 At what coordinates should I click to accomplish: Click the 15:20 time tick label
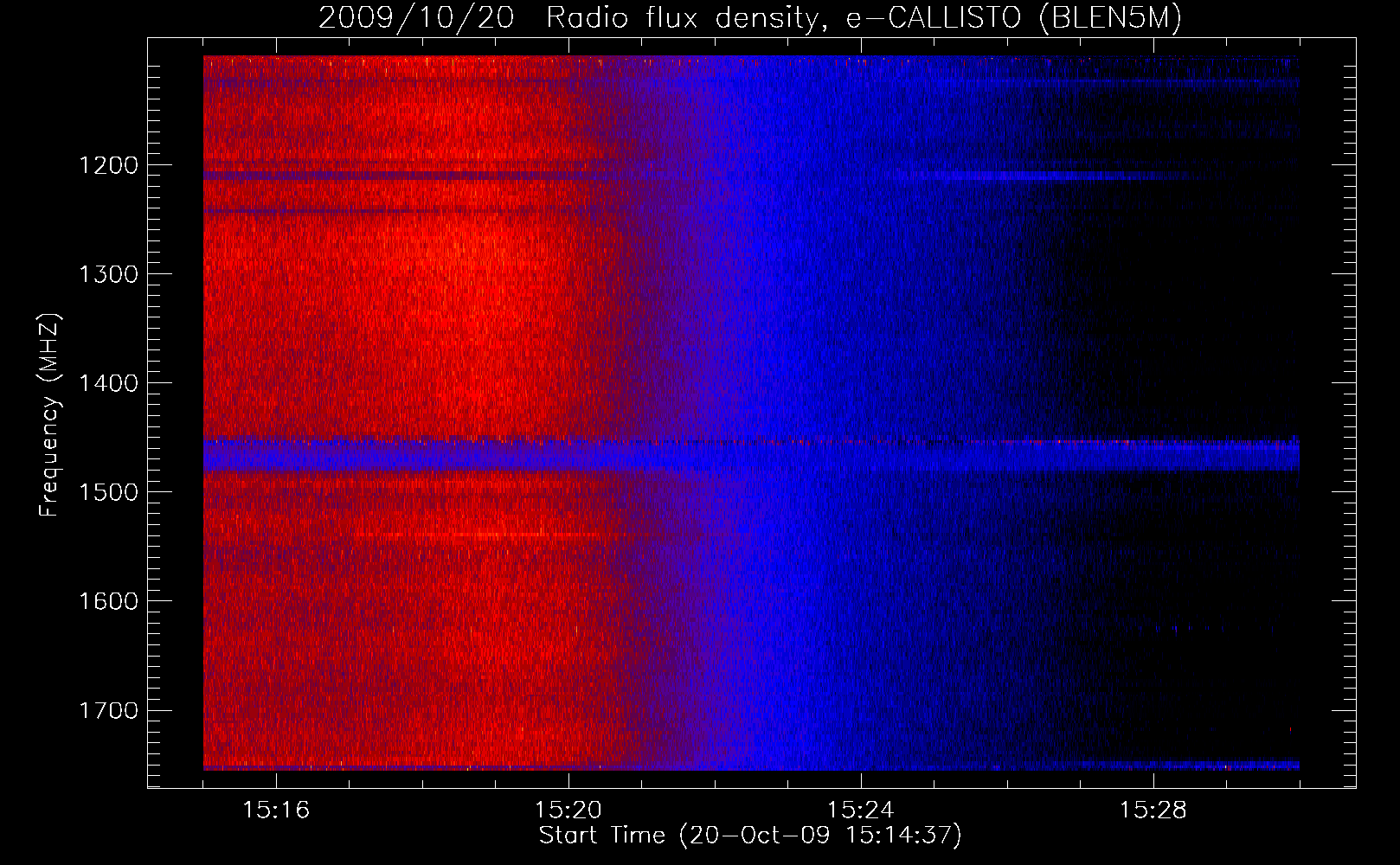coord(568,811)
